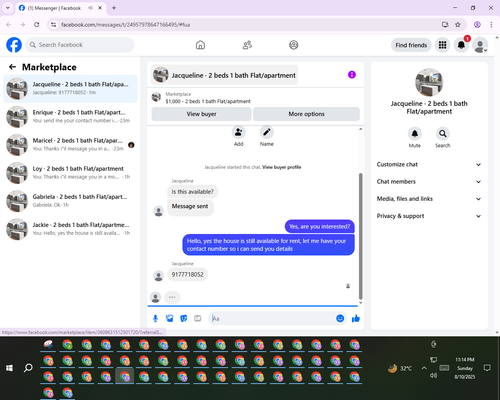Viewport: 500px width, 400px height.
Task: Open the emoji picker
Action: [x=340, y=318]
